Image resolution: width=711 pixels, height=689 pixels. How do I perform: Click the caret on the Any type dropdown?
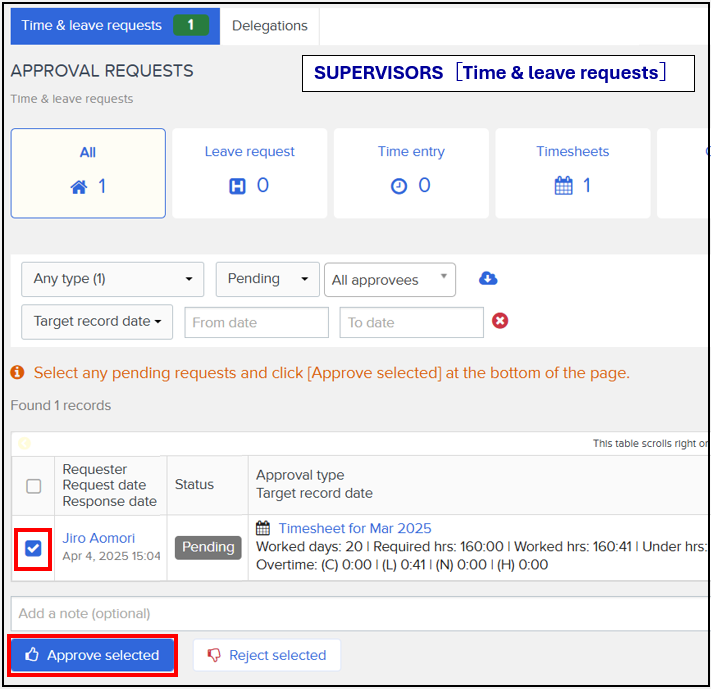189,279
